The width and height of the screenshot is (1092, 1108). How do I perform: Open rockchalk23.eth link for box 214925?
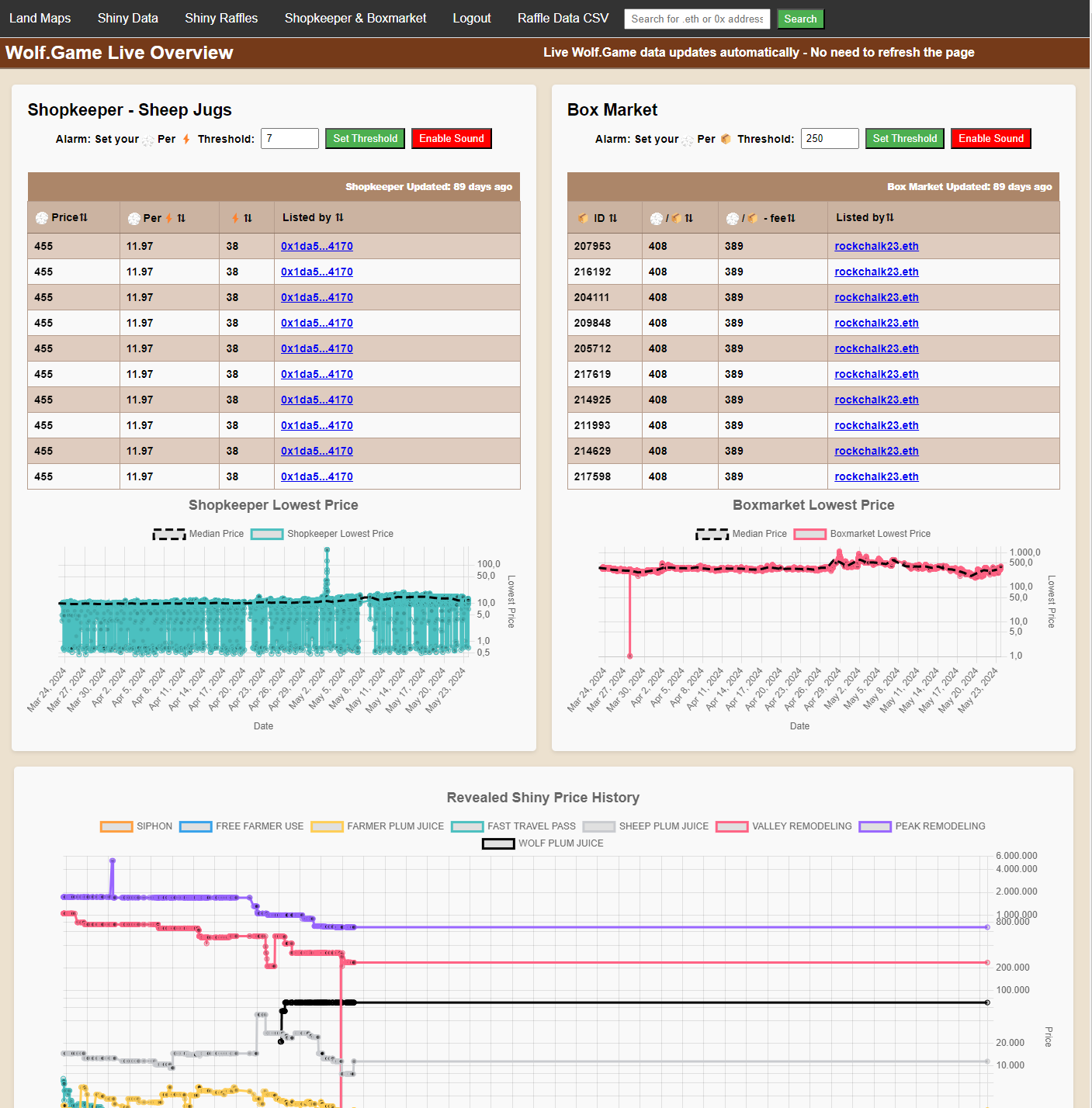[x=876, y=400]
